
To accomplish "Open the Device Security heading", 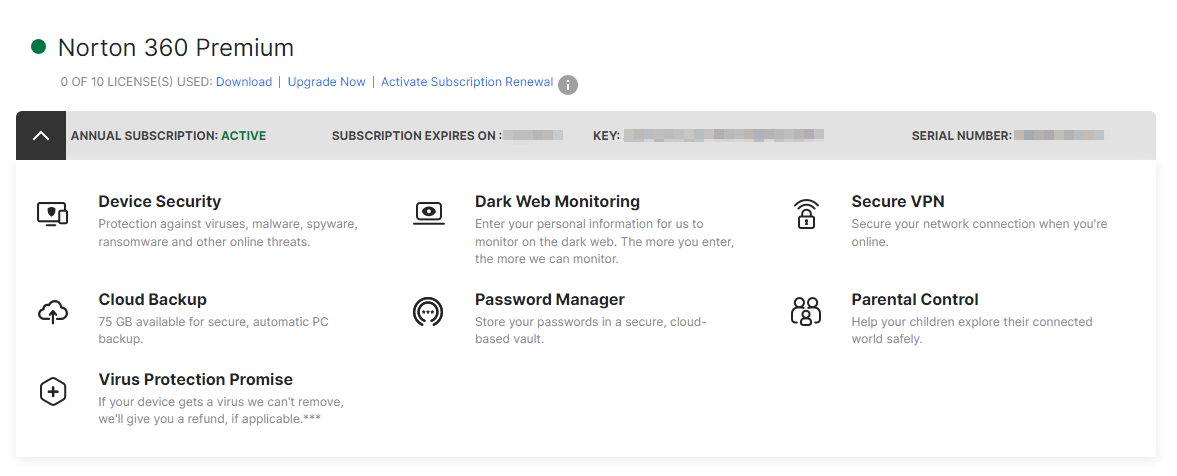I will [159, 202].
